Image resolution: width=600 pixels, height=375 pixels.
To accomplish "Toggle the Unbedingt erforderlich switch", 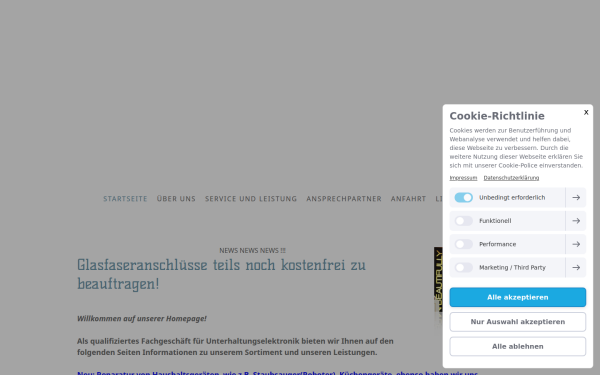I will click(x=463, y=197).
